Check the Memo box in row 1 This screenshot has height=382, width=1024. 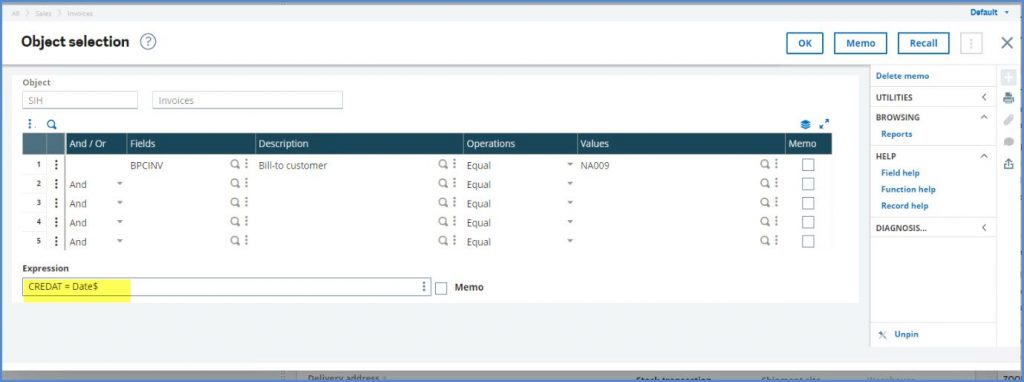click(808, 165)
